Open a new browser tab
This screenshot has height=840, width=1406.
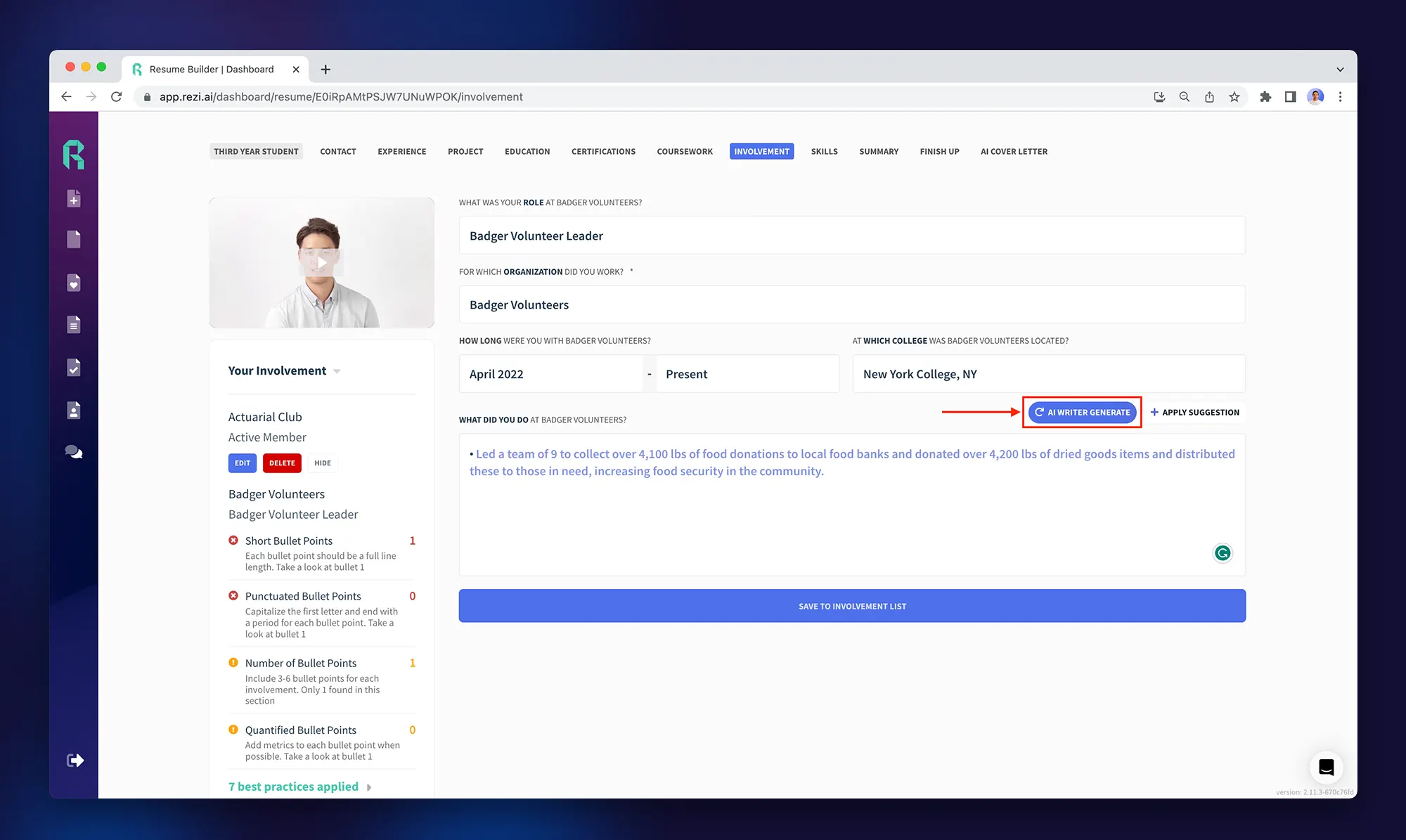click(x=325, y=69)
